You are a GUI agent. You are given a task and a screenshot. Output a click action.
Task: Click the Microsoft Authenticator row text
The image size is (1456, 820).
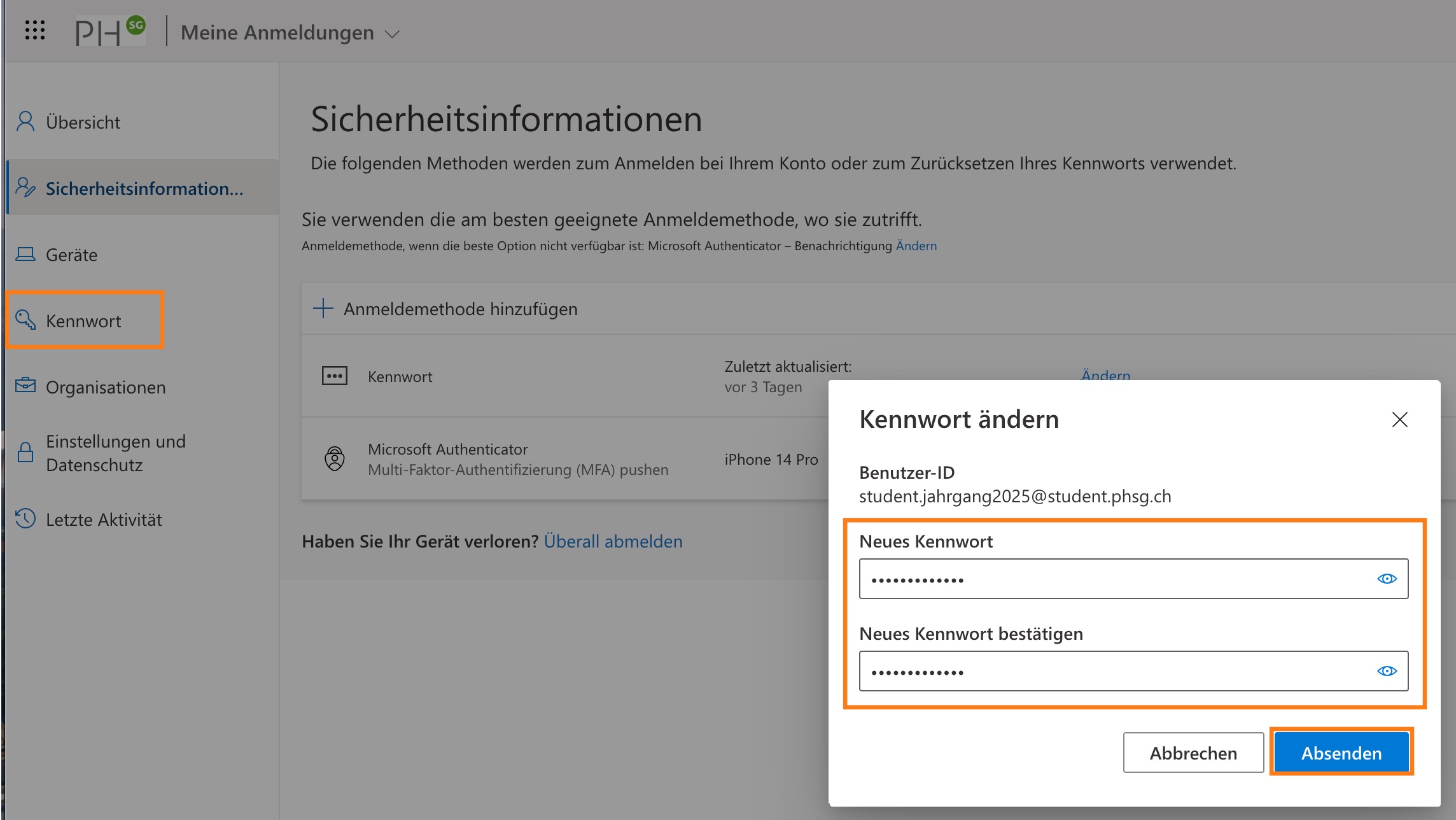[x=448, y=449]
